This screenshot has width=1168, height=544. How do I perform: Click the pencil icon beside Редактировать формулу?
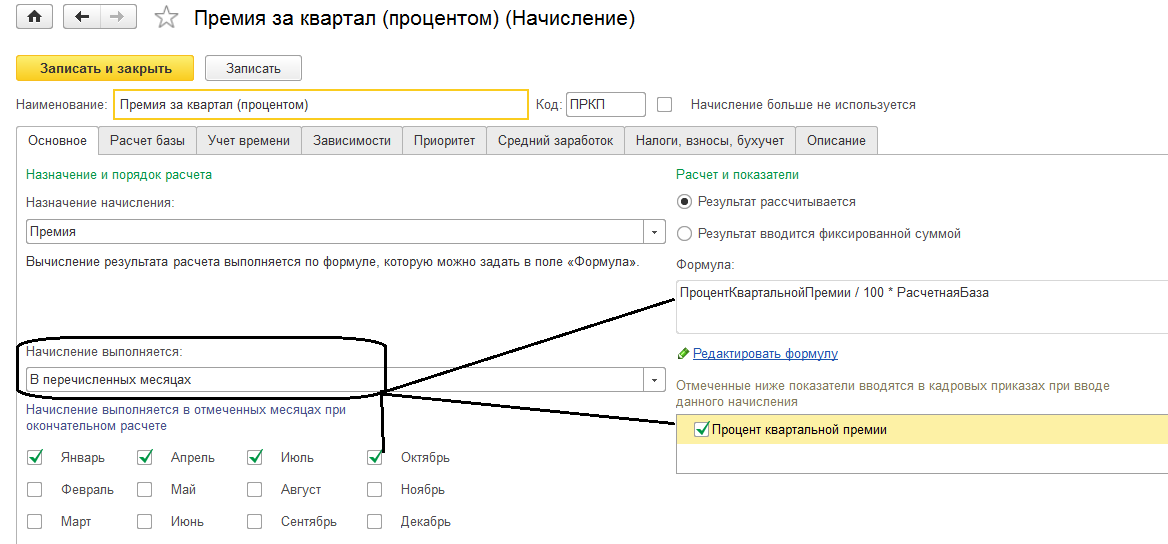point(683,353)
